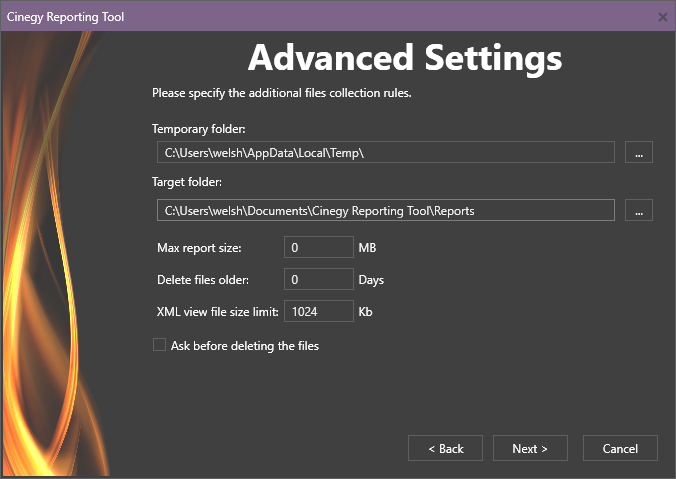Viewport: 676px width, 479px height.
Task: Click the 'Advanced Settings' heading
Action: pyautogui.click(x=405, y=58)
